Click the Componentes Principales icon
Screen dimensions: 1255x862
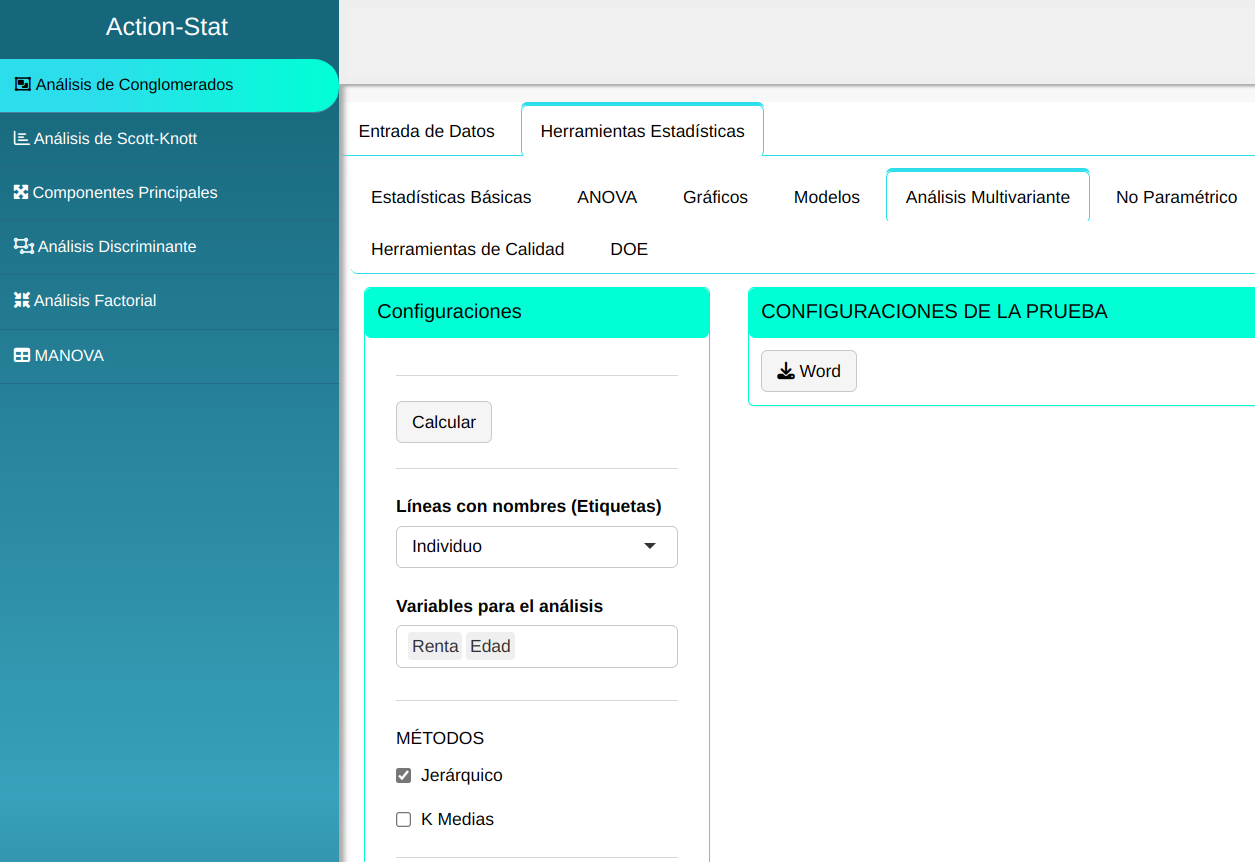21,192
